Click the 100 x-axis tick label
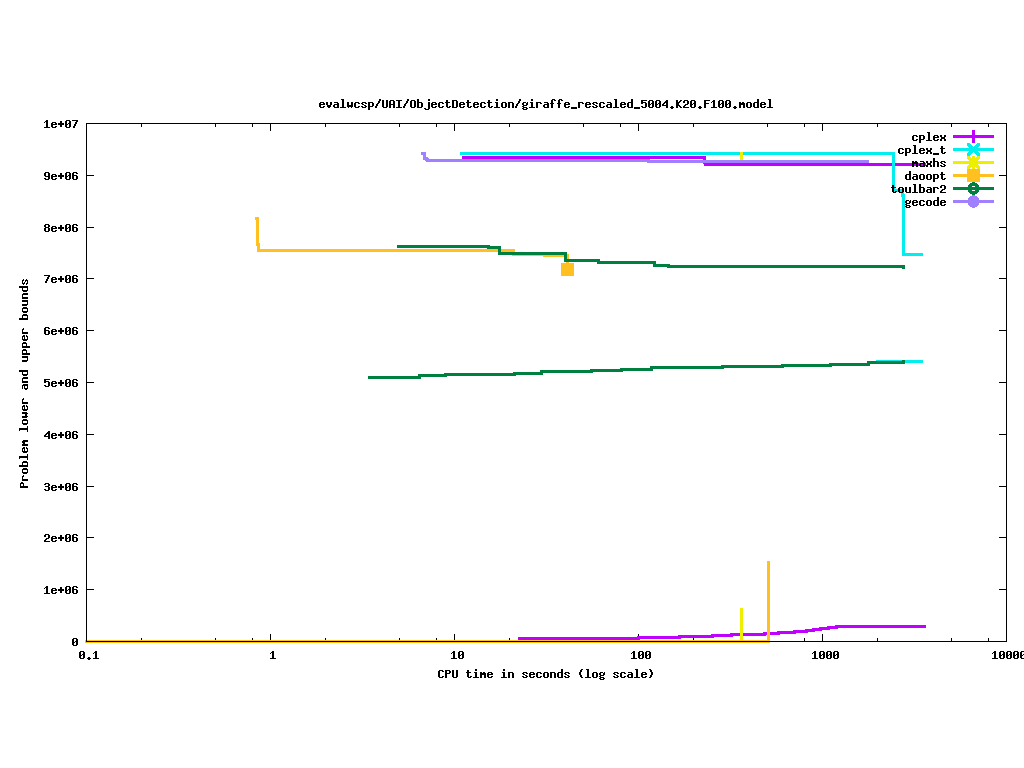This screenshot has height=768, width=1024. [640, 656]
